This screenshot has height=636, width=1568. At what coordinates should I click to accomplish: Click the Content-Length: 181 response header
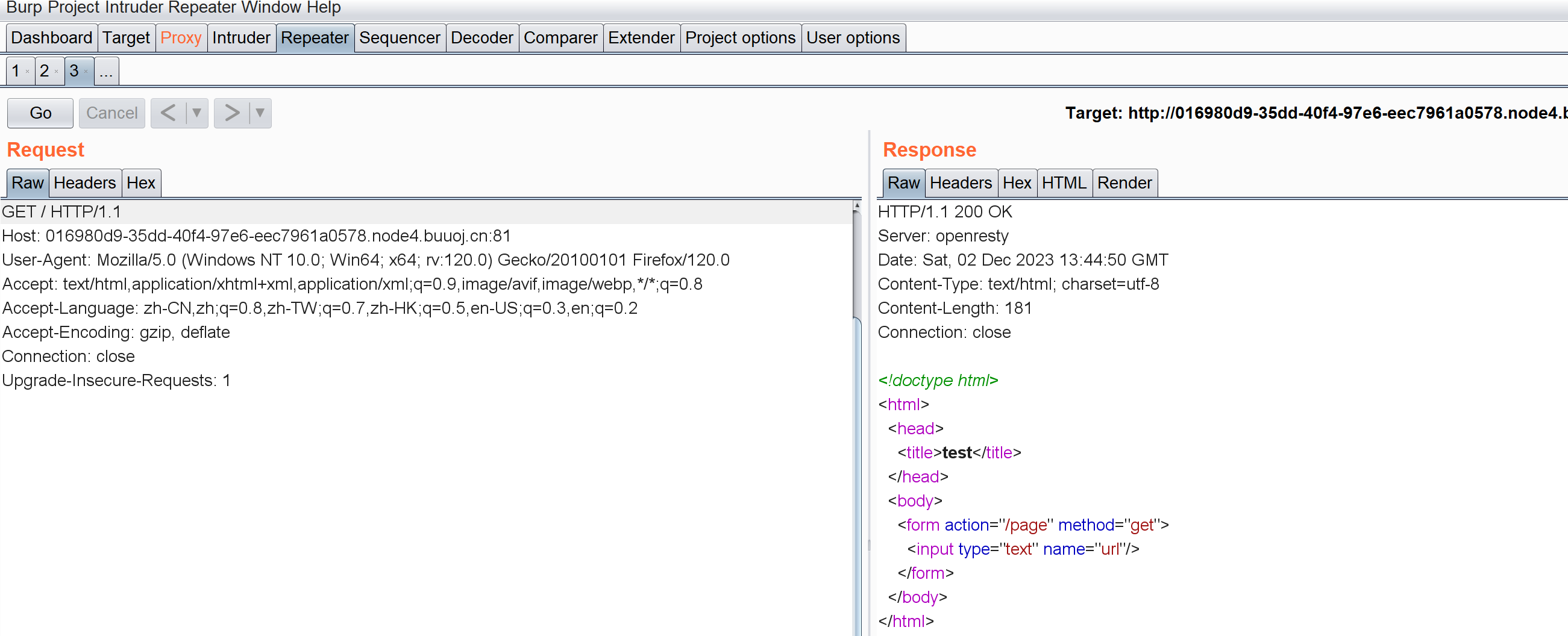point(955,308)
